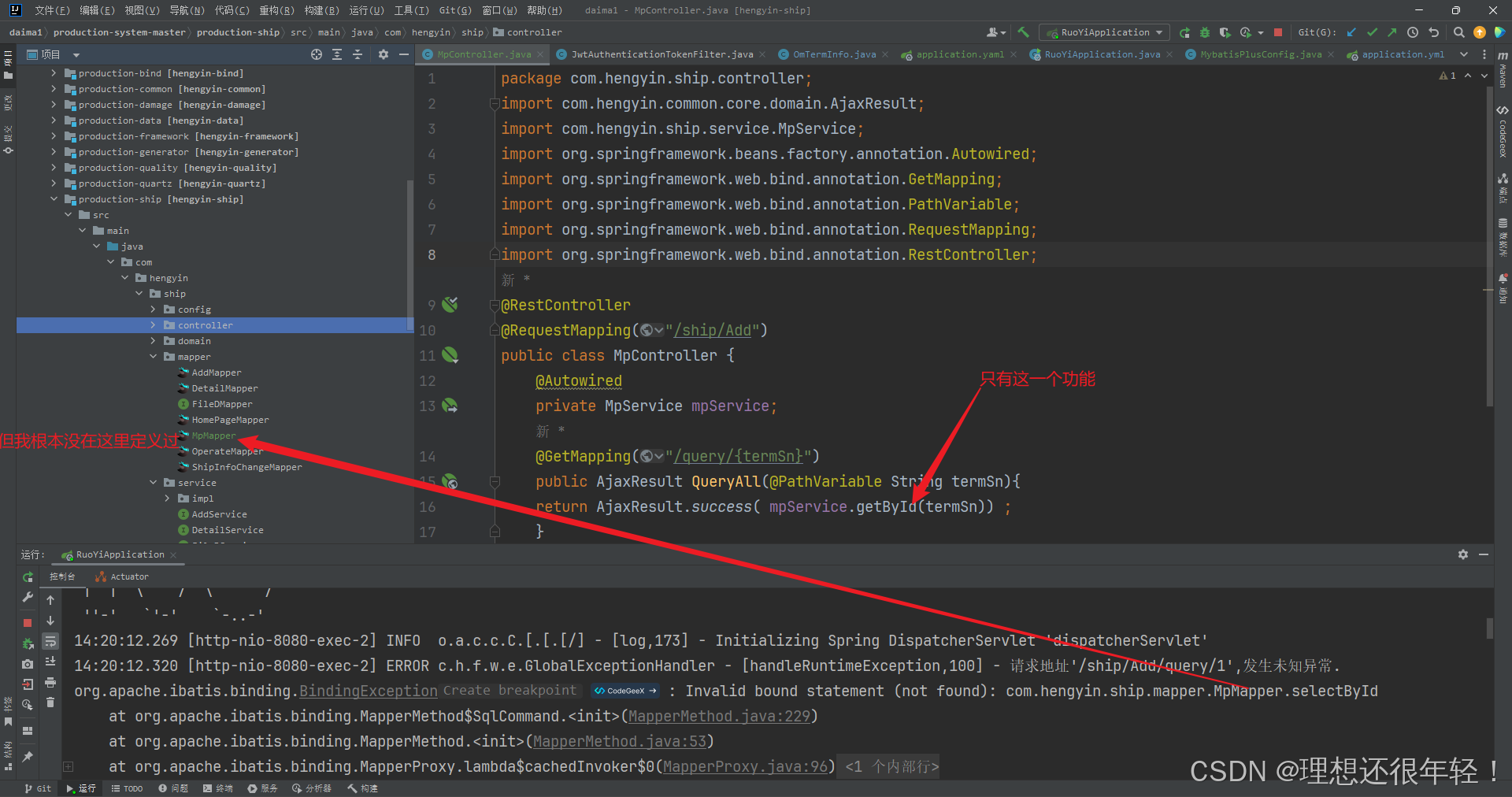
Task: Take thread dump with the camera icon
Action: (x=28, y=664)
